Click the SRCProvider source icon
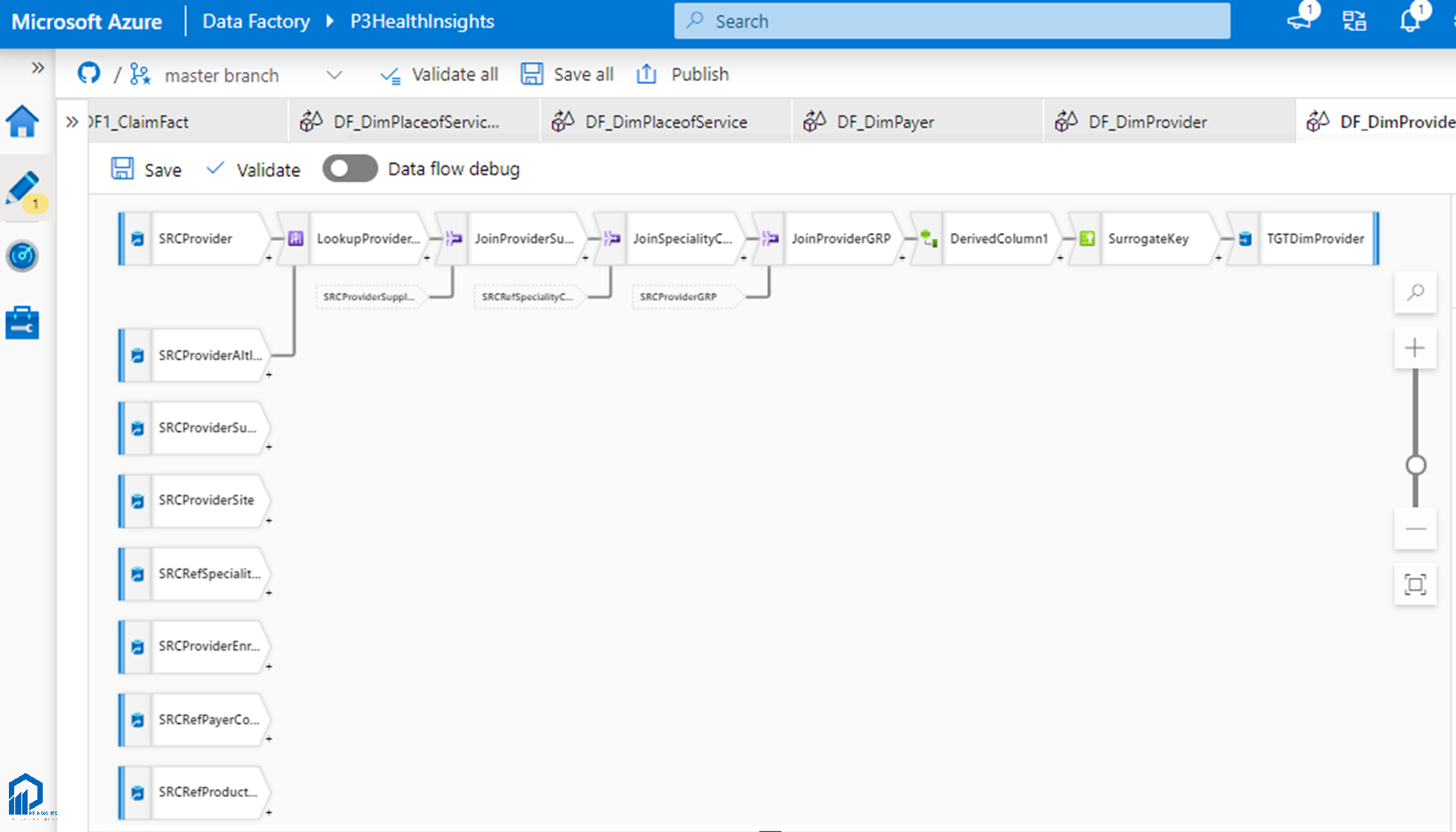 [137, 238]
